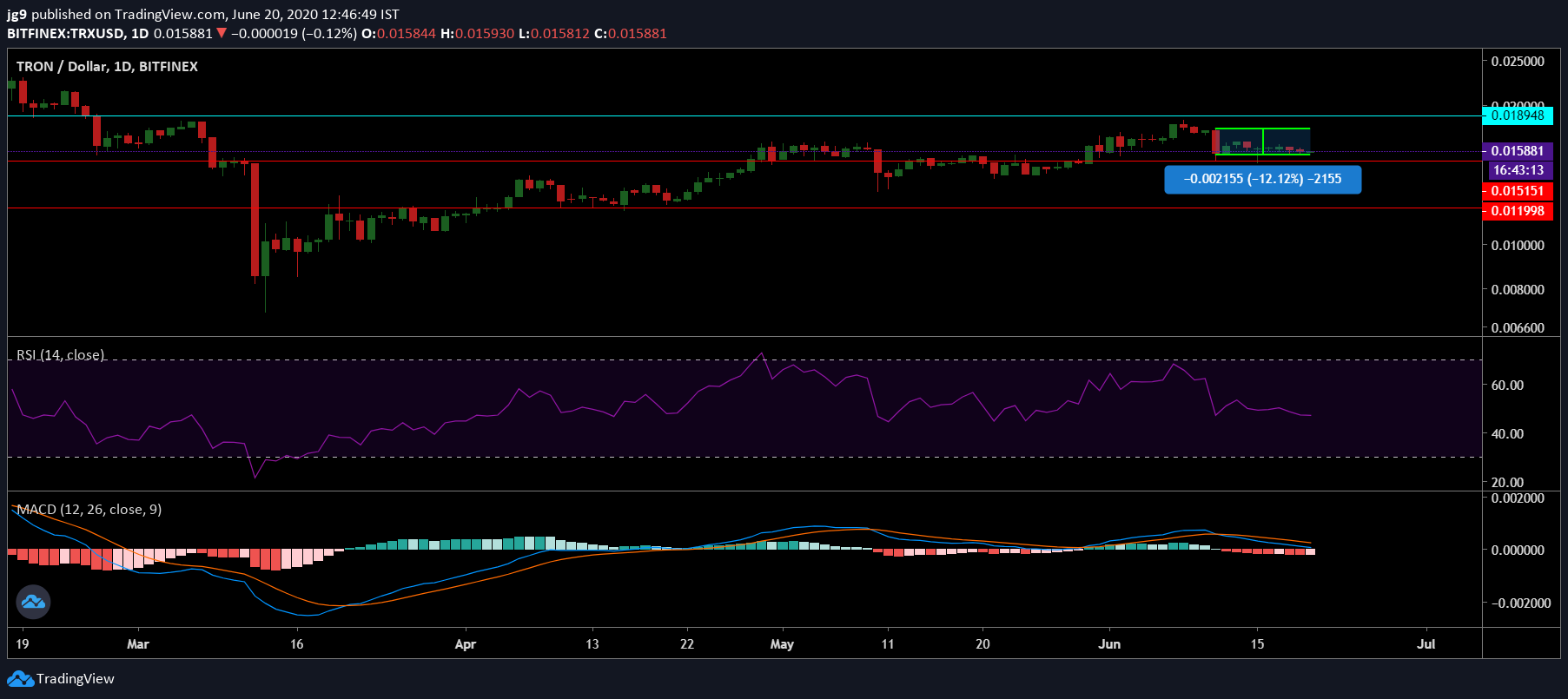The image size is (1568, 699).
Task: Click the MACD (12, 26, close, 9) label
Action: point(89,509)
